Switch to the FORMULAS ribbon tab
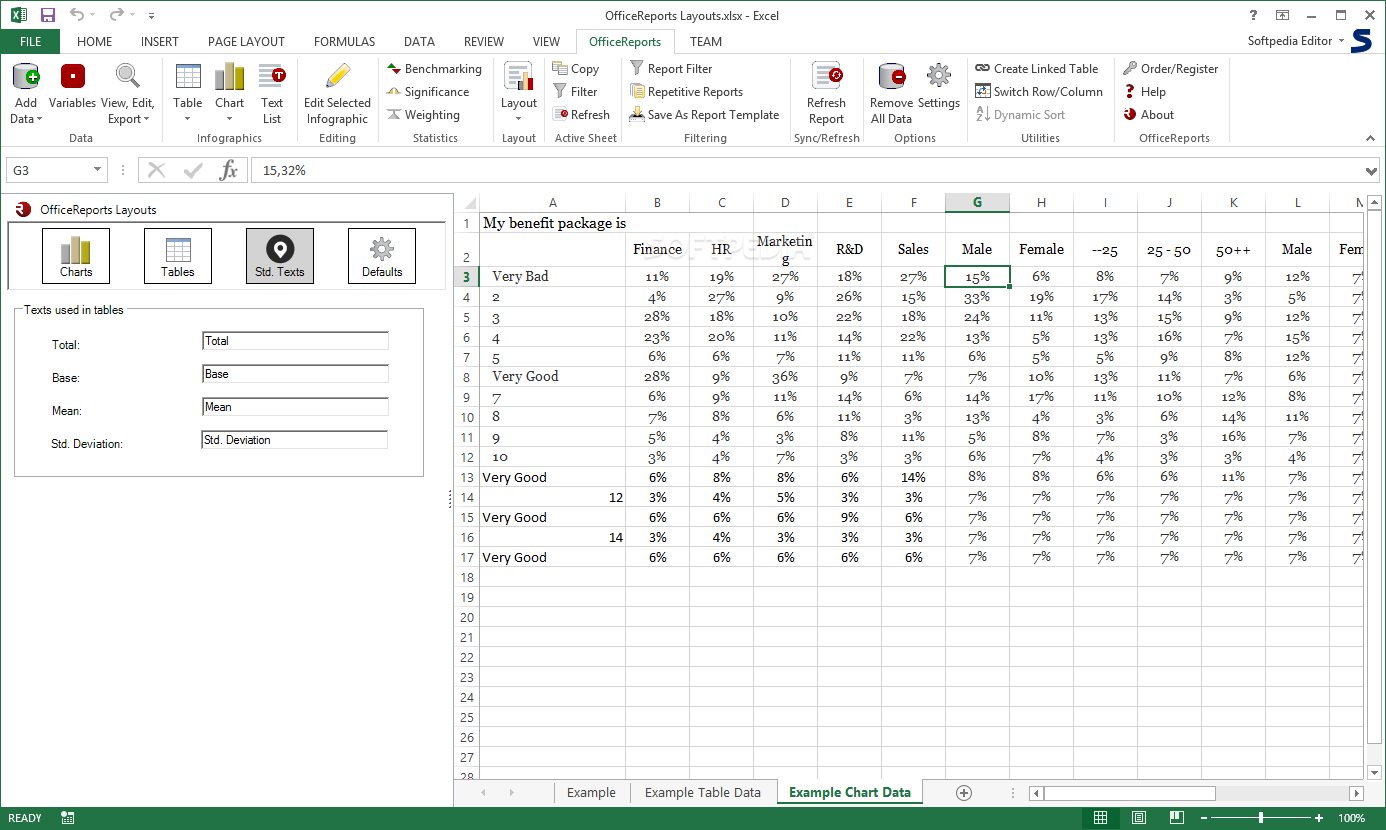 click(345, 41)
